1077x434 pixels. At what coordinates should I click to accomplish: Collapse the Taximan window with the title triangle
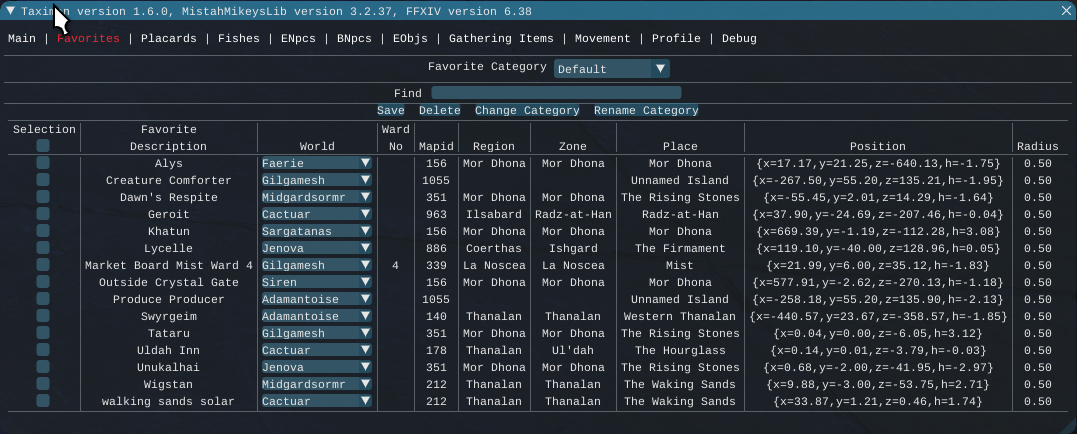tap(10, 11)
